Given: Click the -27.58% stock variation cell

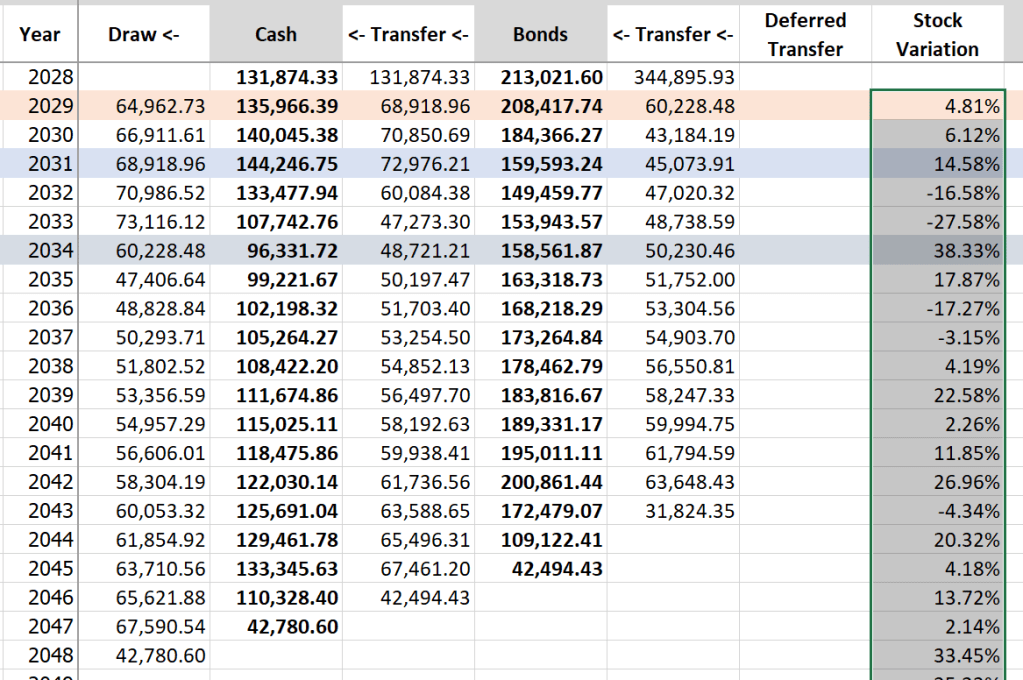Looking at the screenshot, I should [937, 222].
